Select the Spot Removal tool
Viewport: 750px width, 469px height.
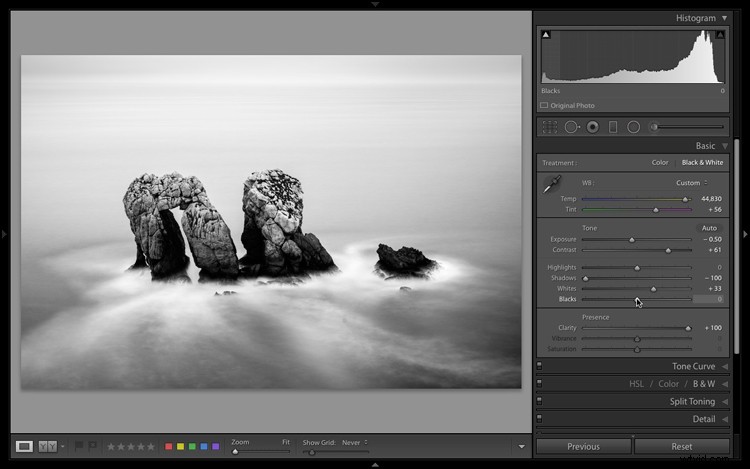pyautogui.click(x=572, y=127)
